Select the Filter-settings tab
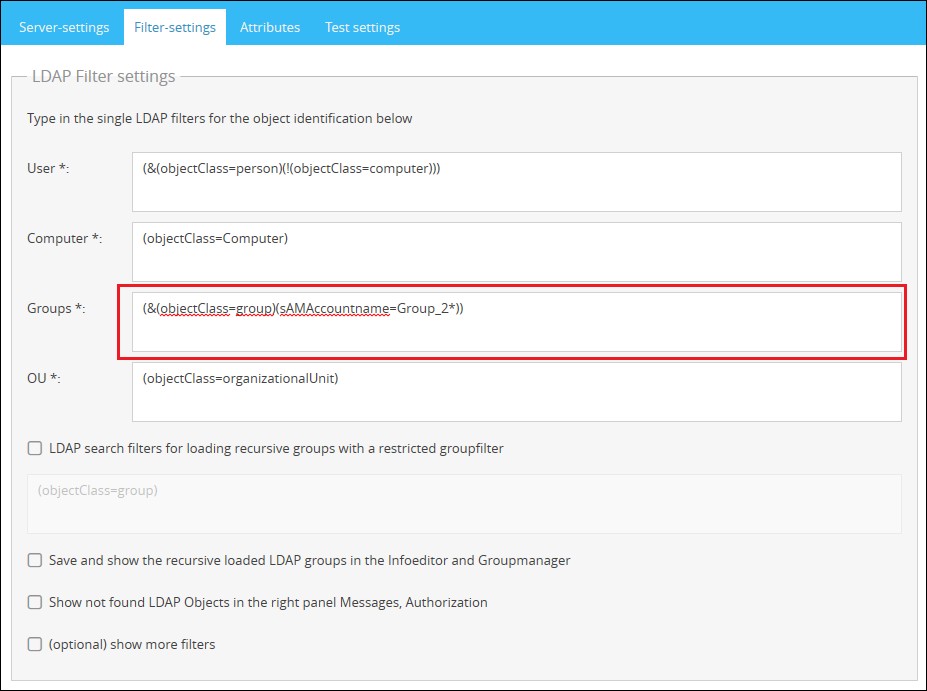Viewport: 927px width, 691px height. pyautogui.click(x=175, y=27)
